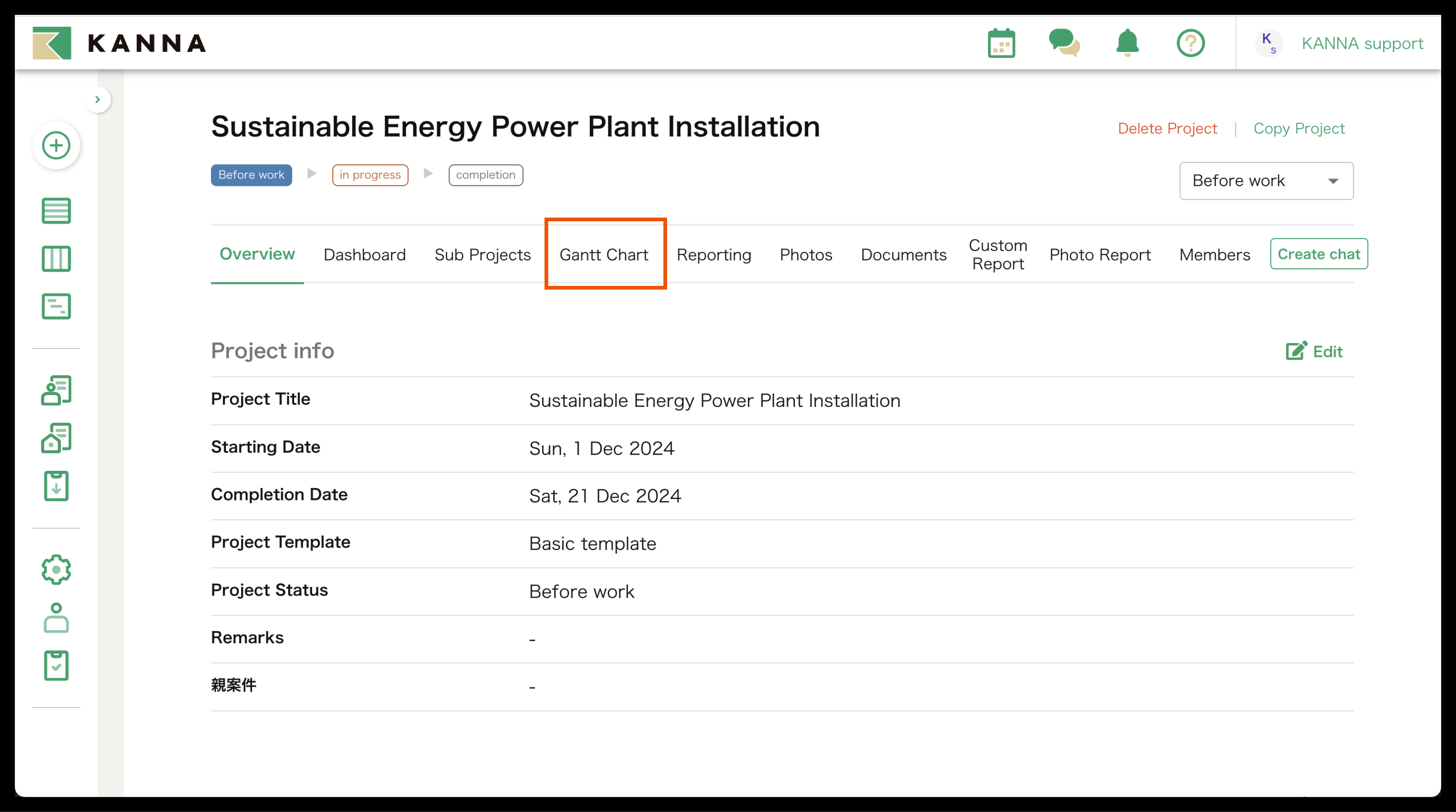Image resolution: width=1456 pixels, height=812 pixels.
Task: Open the Before work status dropdown
Action: tap(1265, 181)
